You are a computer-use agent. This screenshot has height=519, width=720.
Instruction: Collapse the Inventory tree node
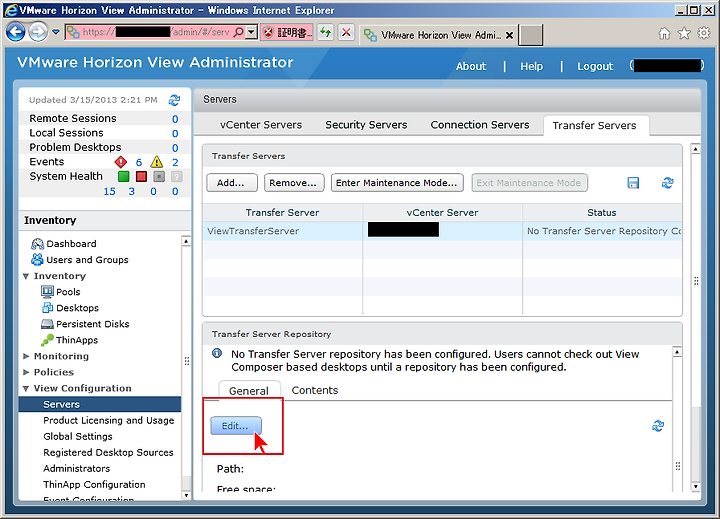coord(26,276)
